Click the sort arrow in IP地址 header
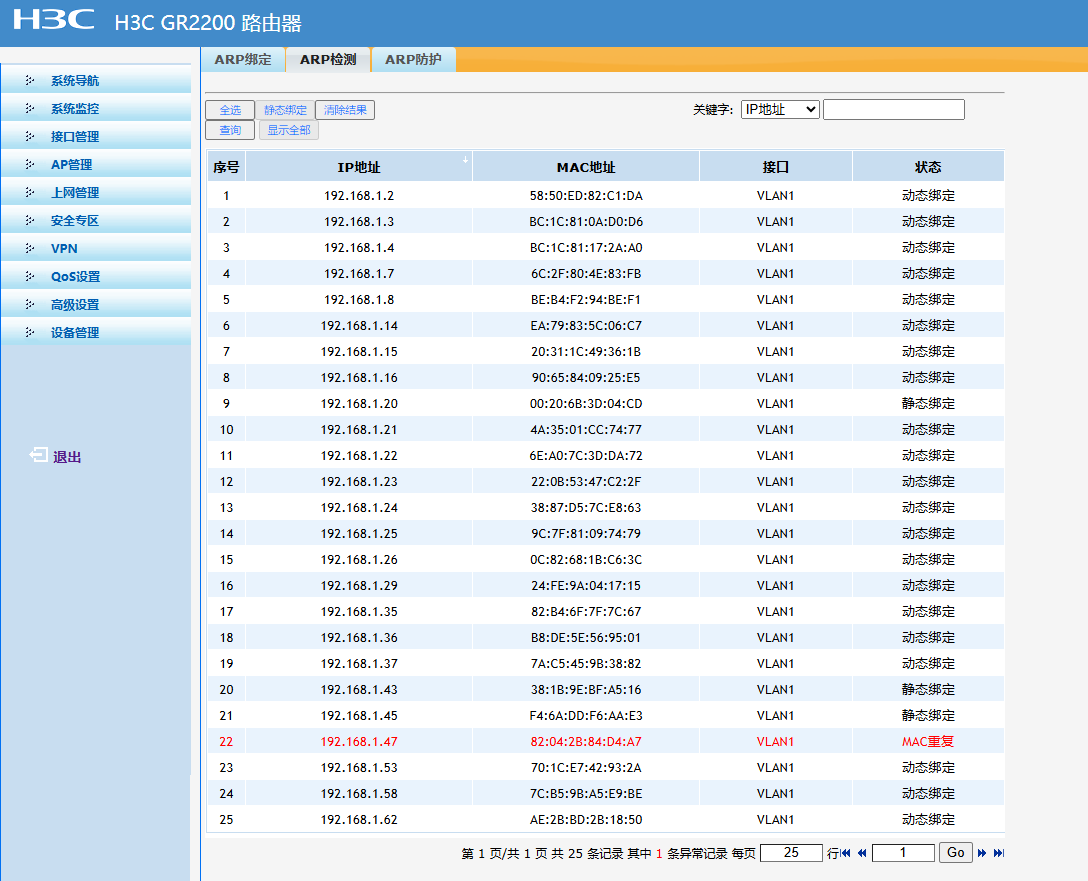 pyautogui.click(x=465, y=160)
